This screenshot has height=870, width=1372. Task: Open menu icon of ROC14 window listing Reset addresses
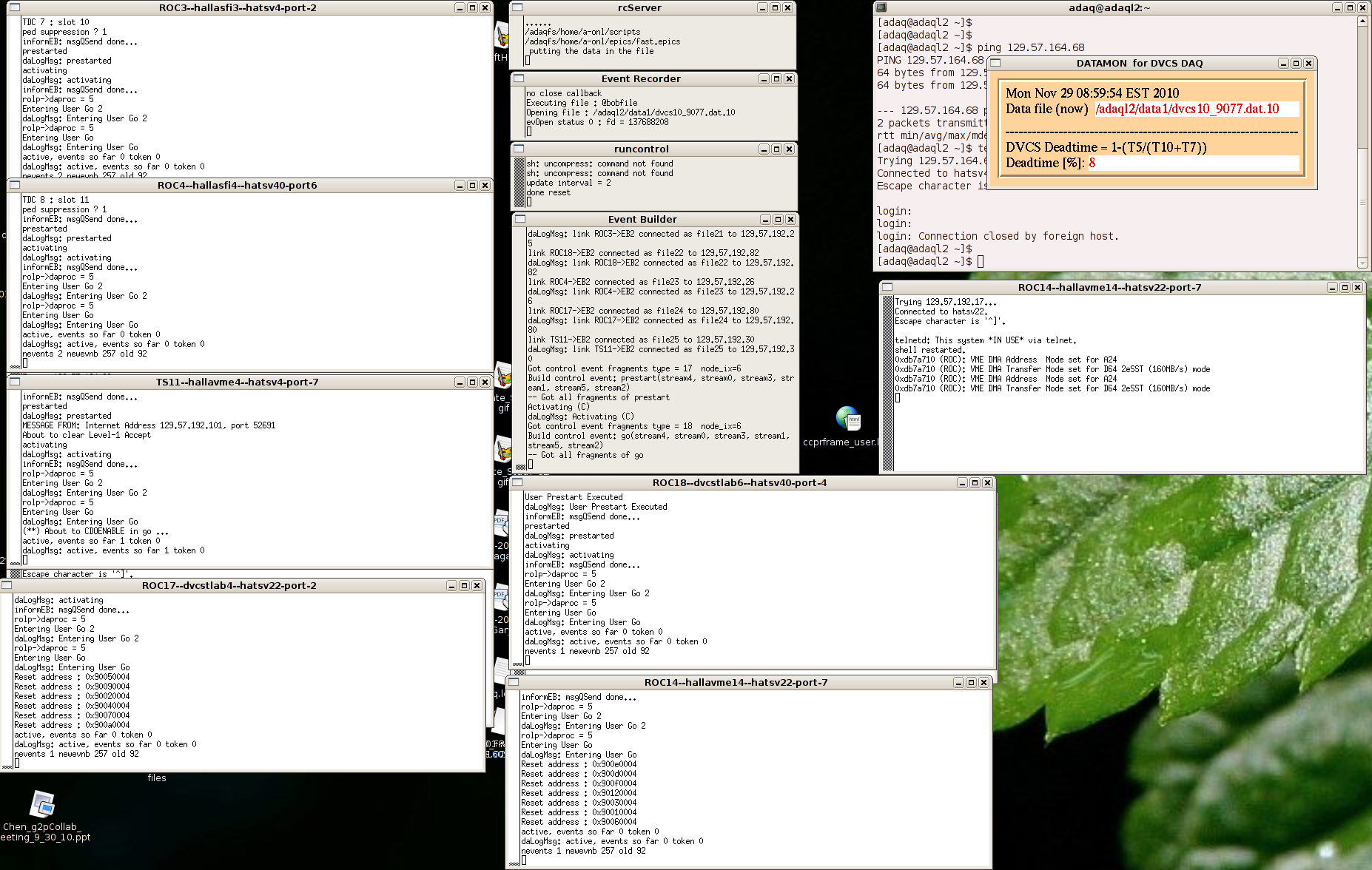click(x=514, y=682)
